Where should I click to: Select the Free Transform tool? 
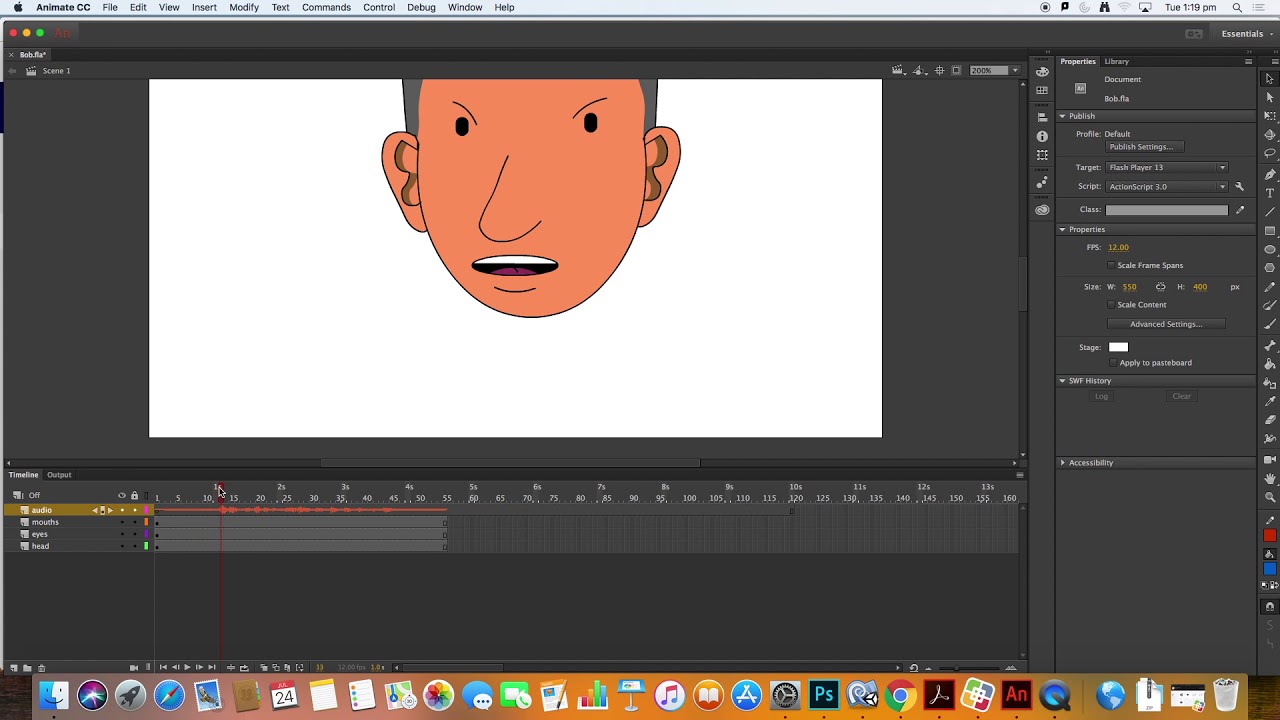[x=1270, y=116]
